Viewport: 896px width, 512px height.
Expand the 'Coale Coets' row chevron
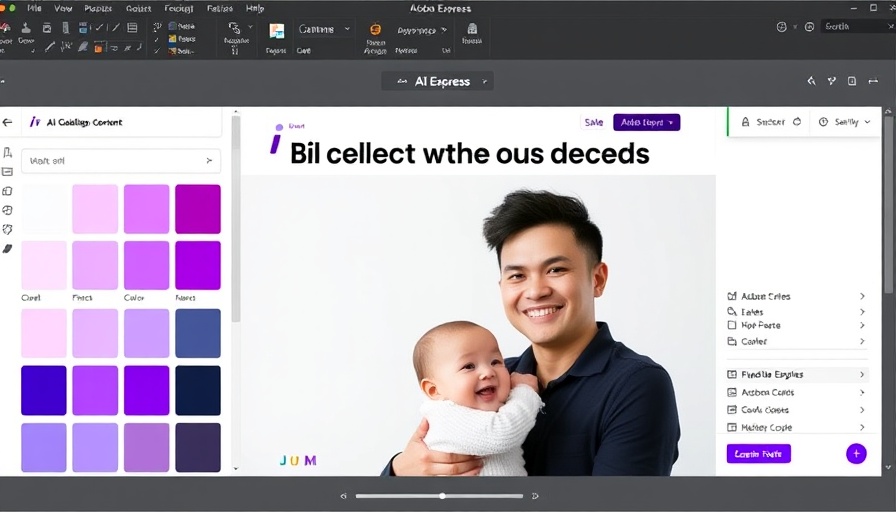pyautogui.click(x=862, y=410)
